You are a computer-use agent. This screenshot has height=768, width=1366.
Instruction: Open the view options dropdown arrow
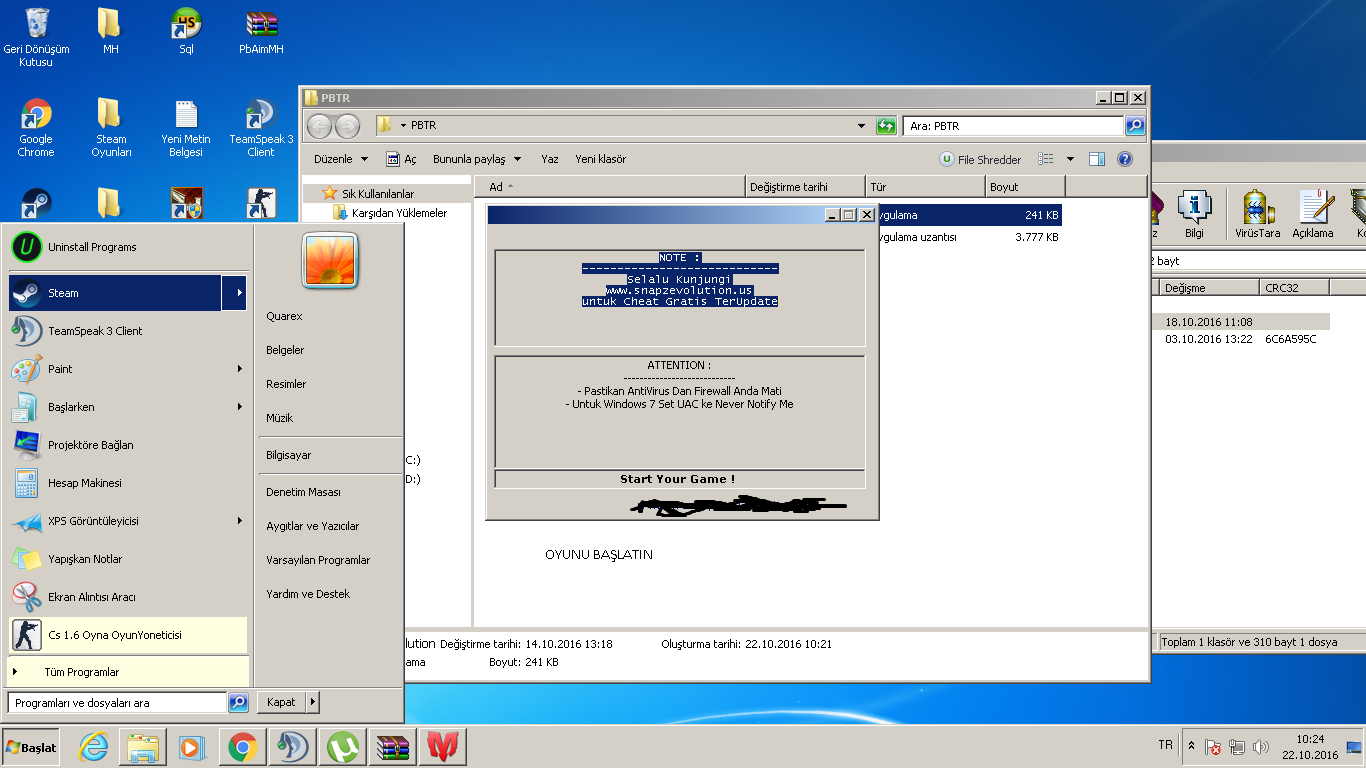1070,159
